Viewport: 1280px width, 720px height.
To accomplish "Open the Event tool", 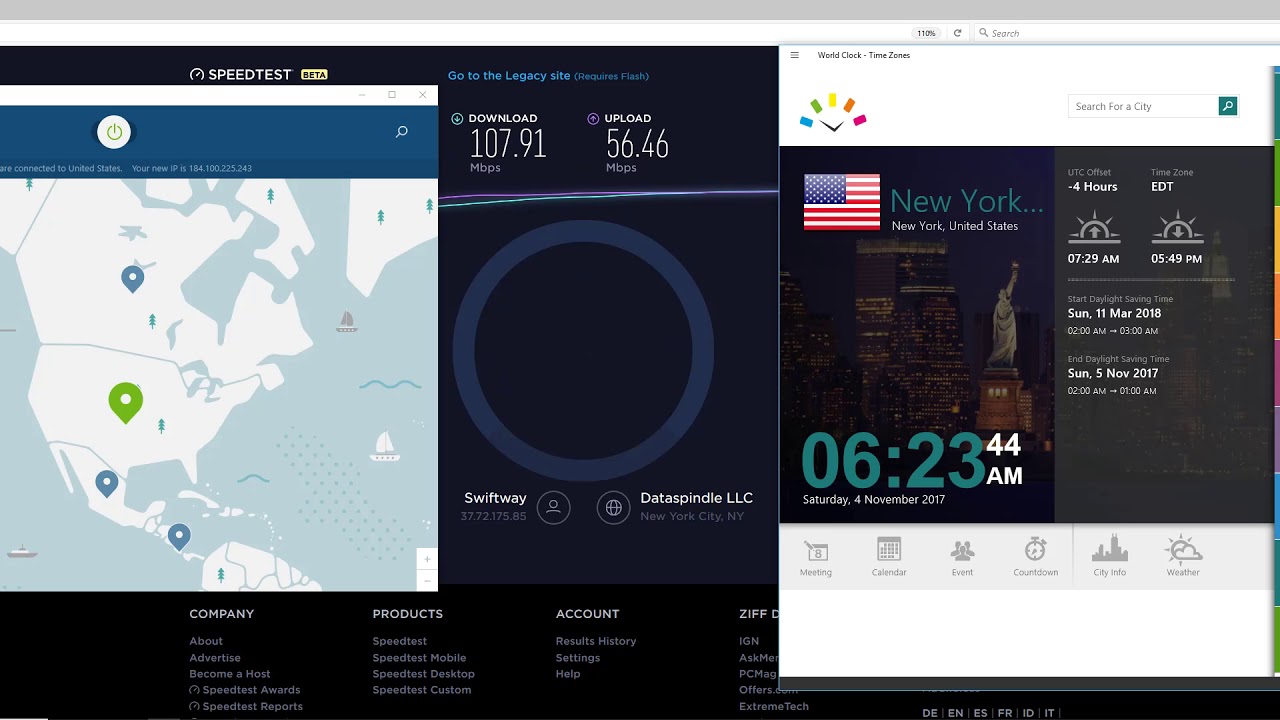I will pos(962,556).
